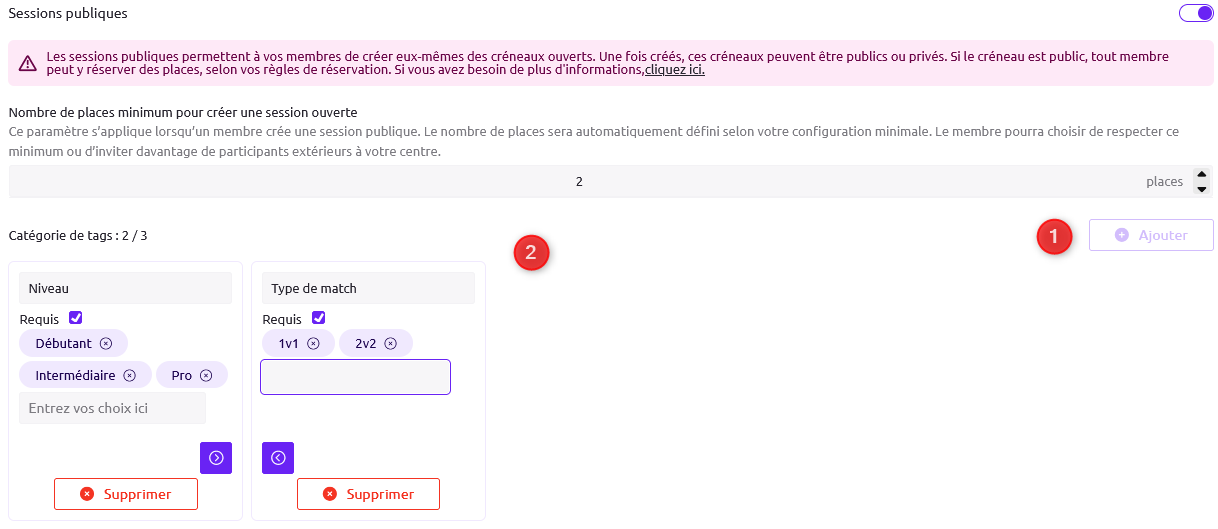This screenshot has width=1218, height=529.
Task: Move Niveau category right with arrow
Action: point(216,457)
